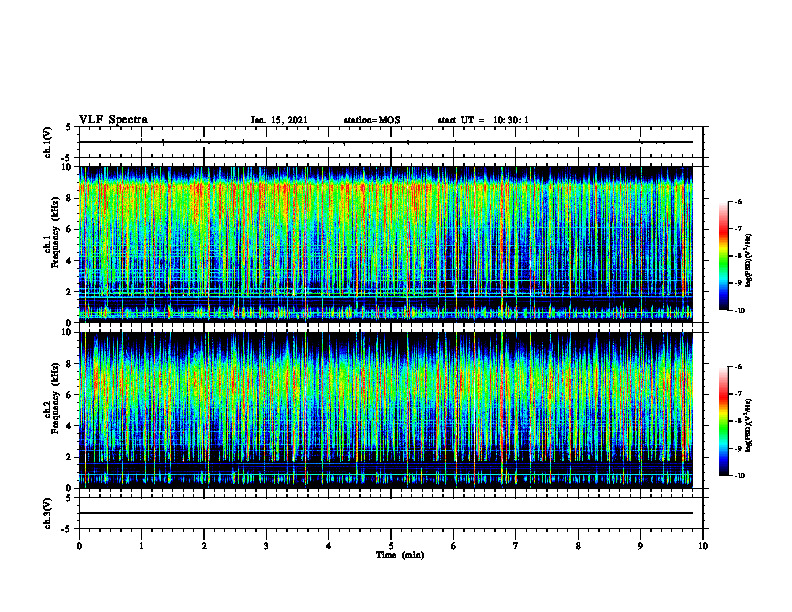Click the station=MOS header text
Image resolution: width=792 pixels, height=612 pixels.
coord(372,120)
